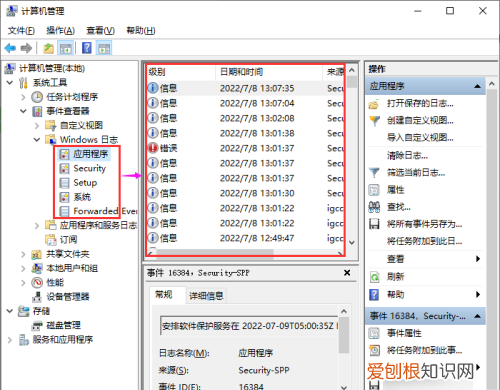
Task: Click 导入自定义视图... action
Action: (x=420, y=138)
